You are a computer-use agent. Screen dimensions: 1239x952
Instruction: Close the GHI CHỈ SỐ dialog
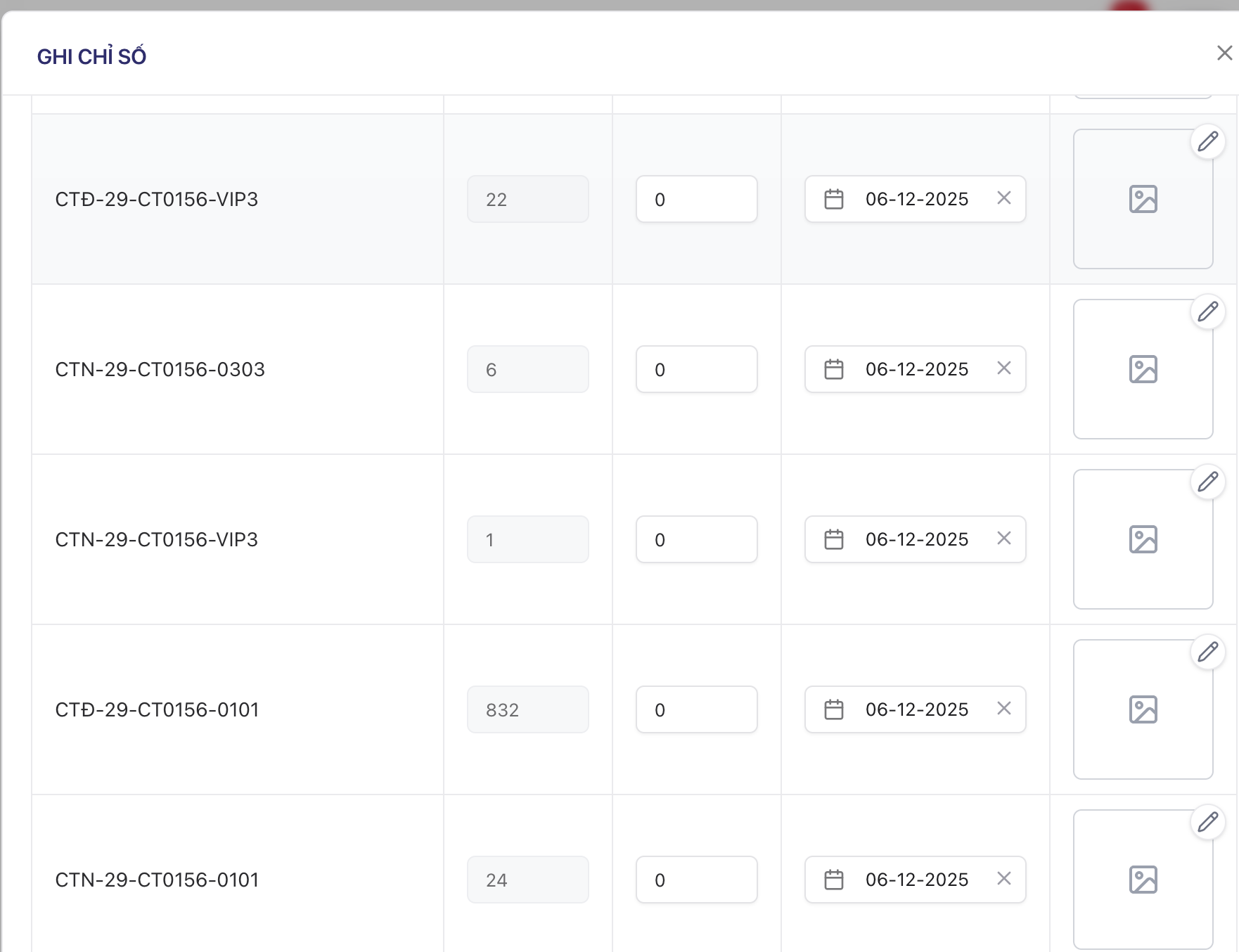coord(1224,53)
